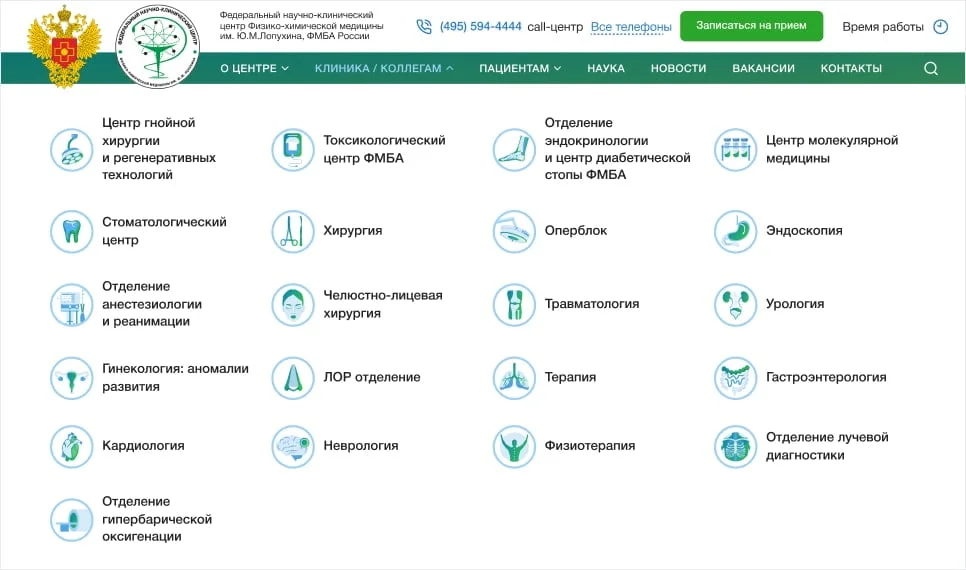
Task: Click the Неврология brain icon
Action: tap(292, 447)
